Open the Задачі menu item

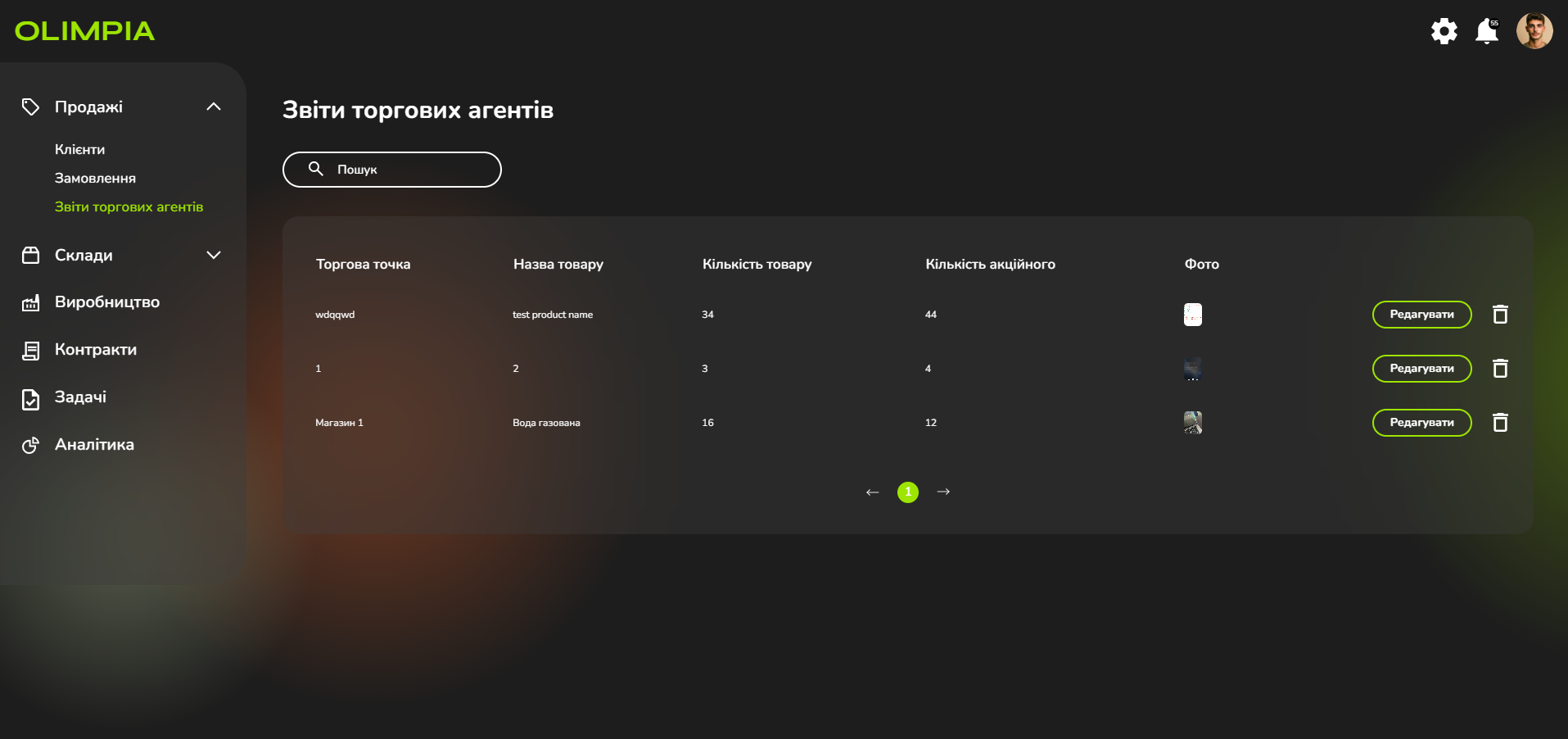pos(80,397)
